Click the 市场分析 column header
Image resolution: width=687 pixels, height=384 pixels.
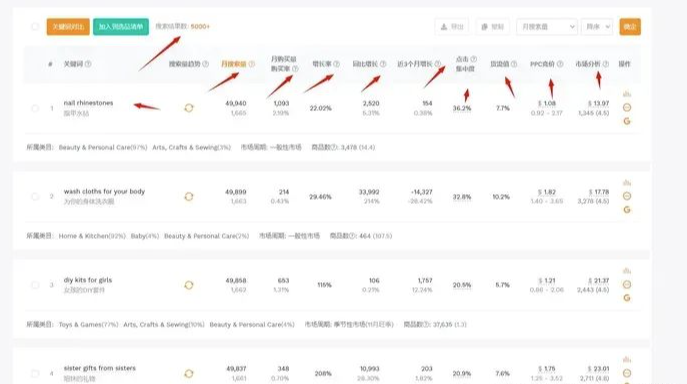point(588,64)
